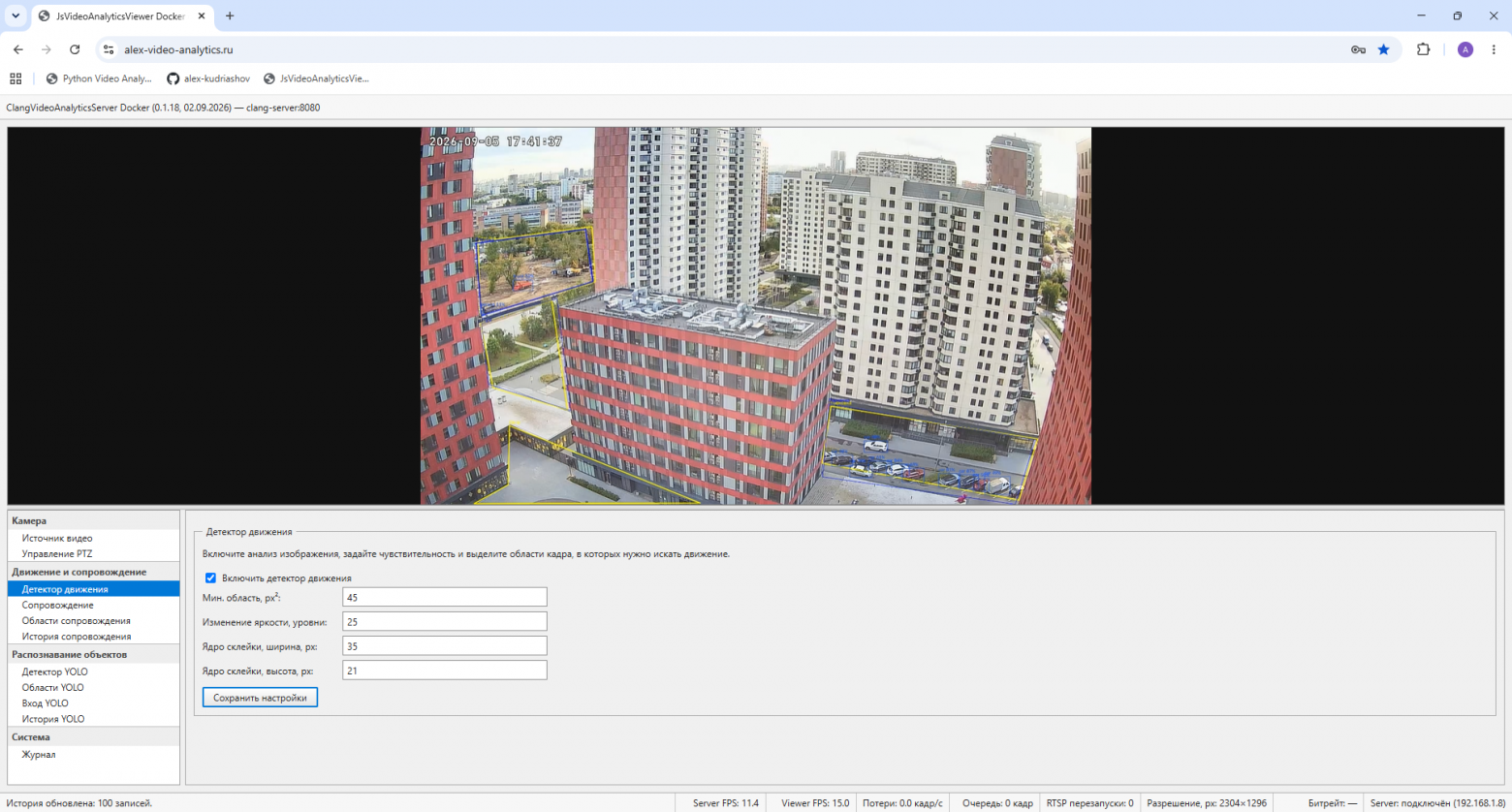Click the Viewer FPS: 15.0 status entry
This screenshot has width=1512, height=812.
pos(815,803)
